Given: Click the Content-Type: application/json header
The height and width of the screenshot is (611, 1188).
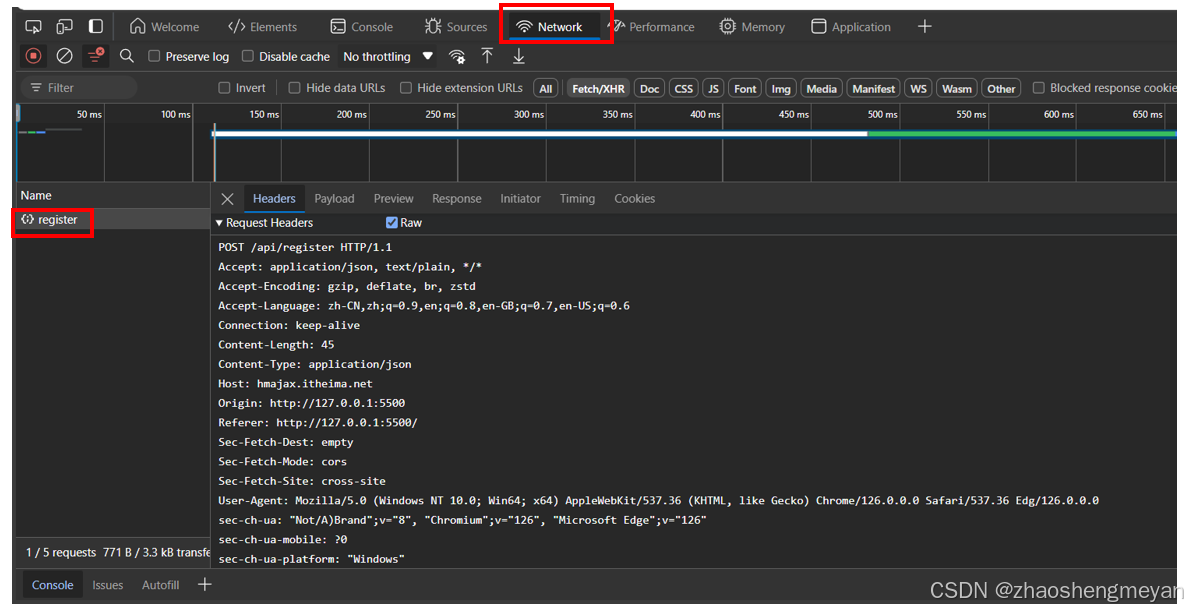Looking at the screenshot, I should (314, 364).
